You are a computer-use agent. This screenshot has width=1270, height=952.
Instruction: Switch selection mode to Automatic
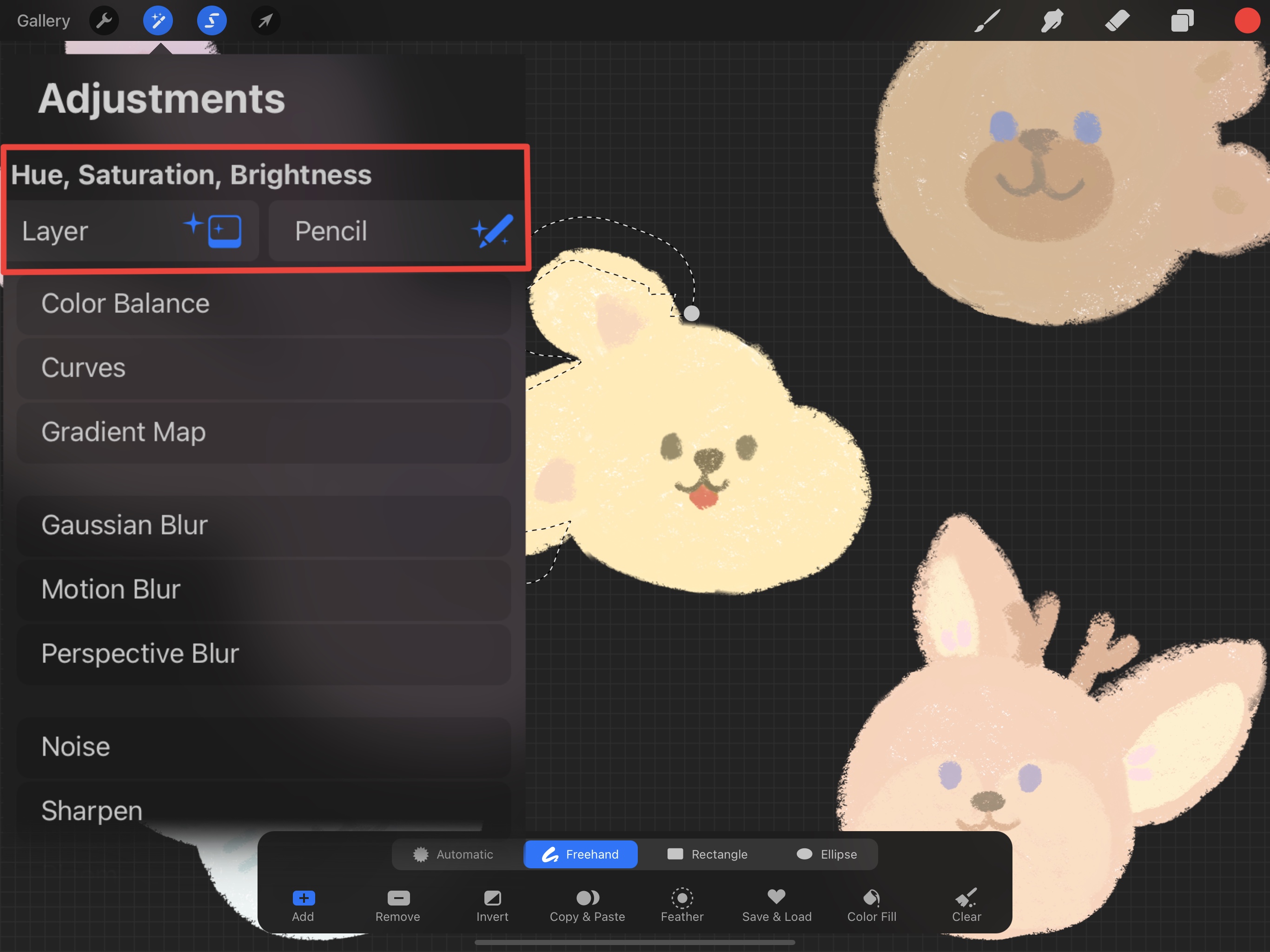[454, 854]
